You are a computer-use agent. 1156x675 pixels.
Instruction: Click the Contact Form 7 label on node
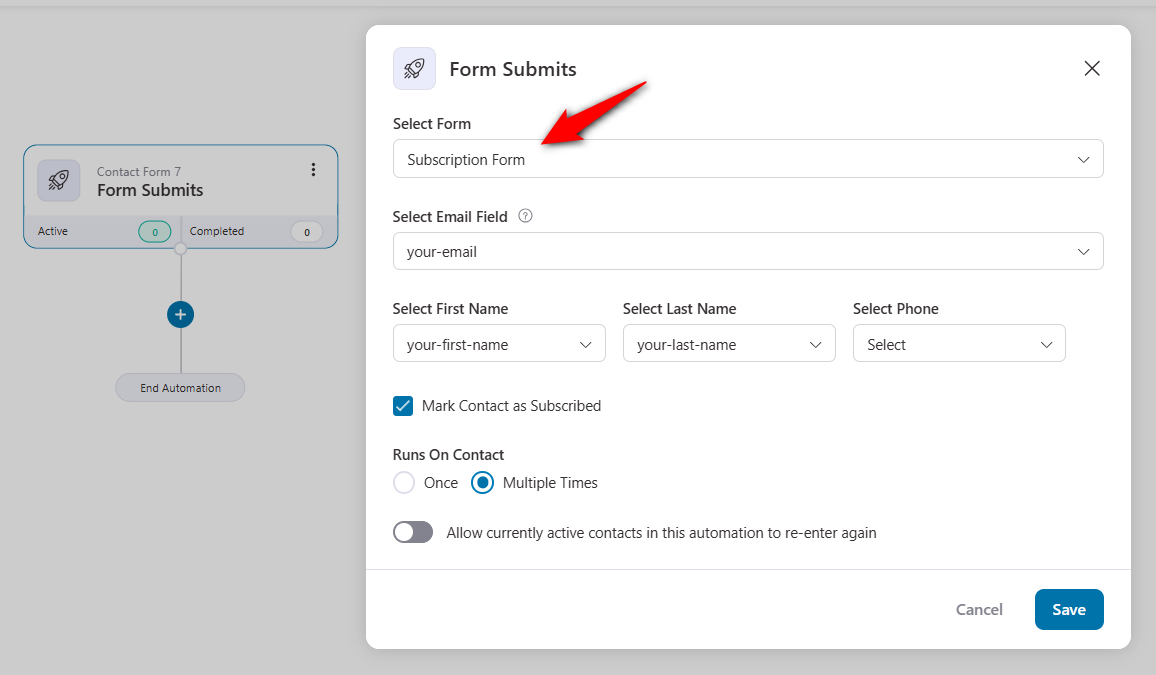click(x=139, y=172)
